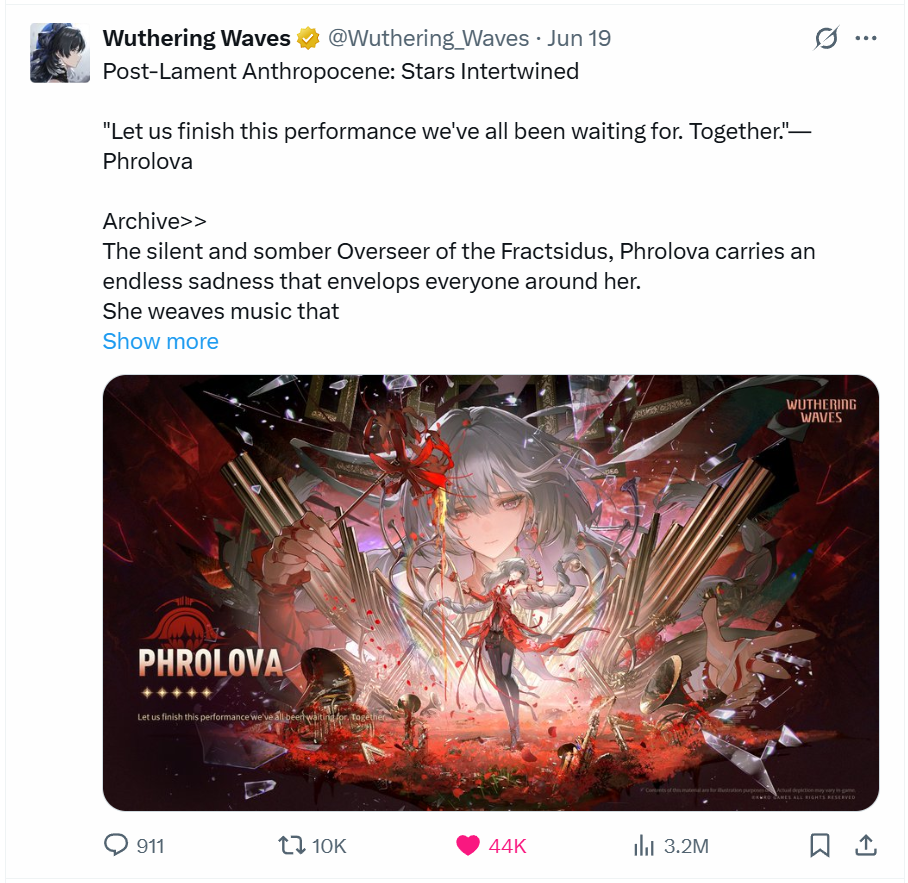
Task: Bookmark this post
Action: click(x=819, y=845)
